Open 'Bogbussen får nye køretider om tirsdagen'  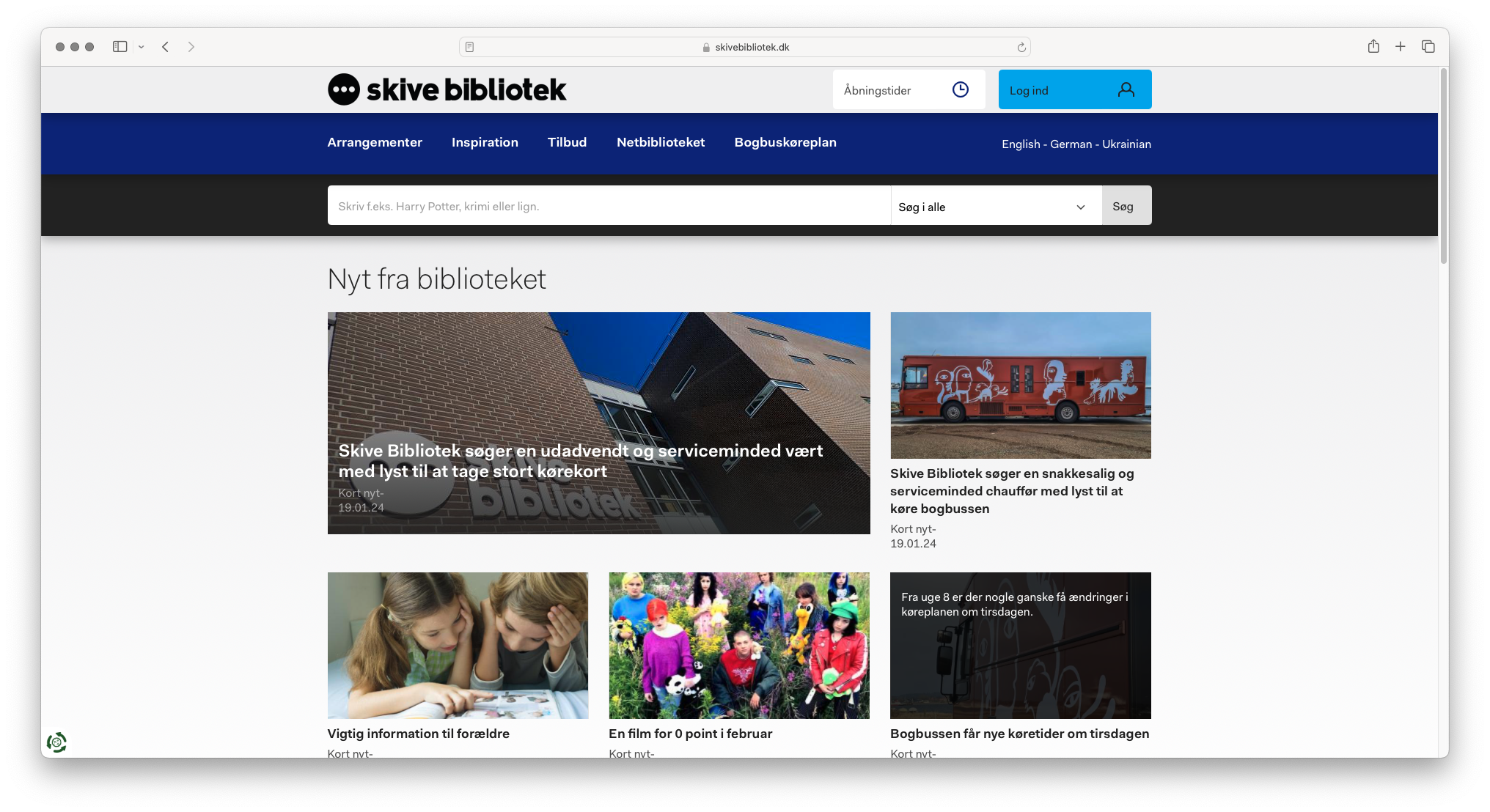click(1019, 734)
